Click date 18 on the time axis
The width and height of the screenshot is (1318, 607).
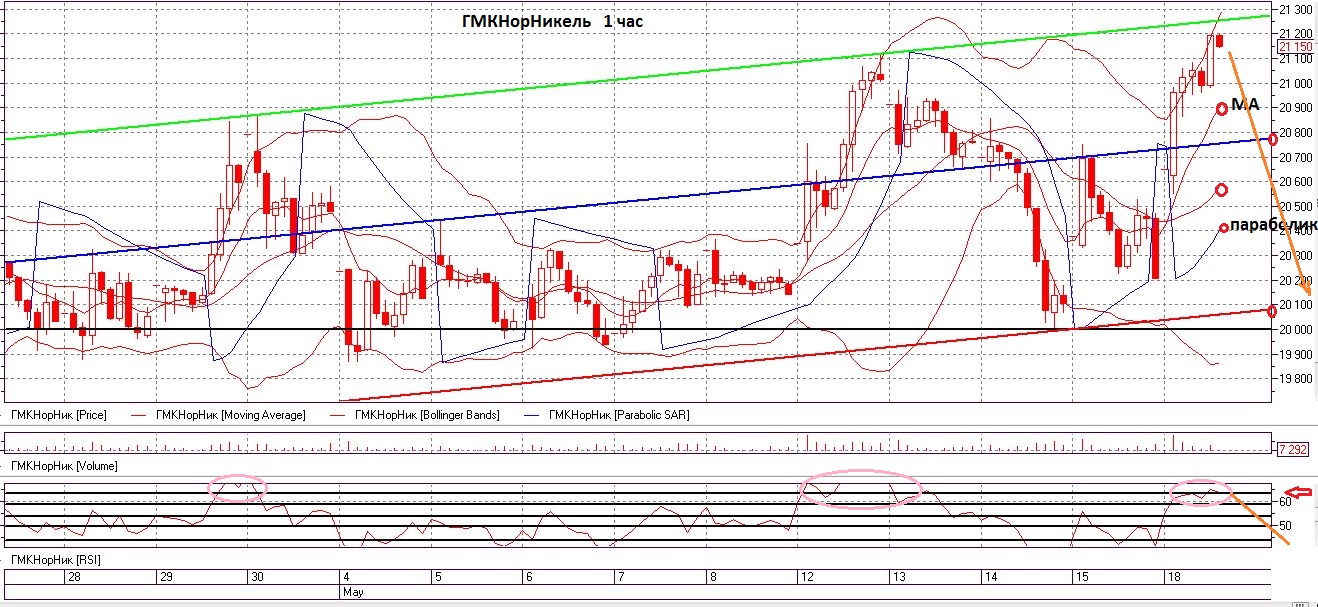(x=1172, y=578)
